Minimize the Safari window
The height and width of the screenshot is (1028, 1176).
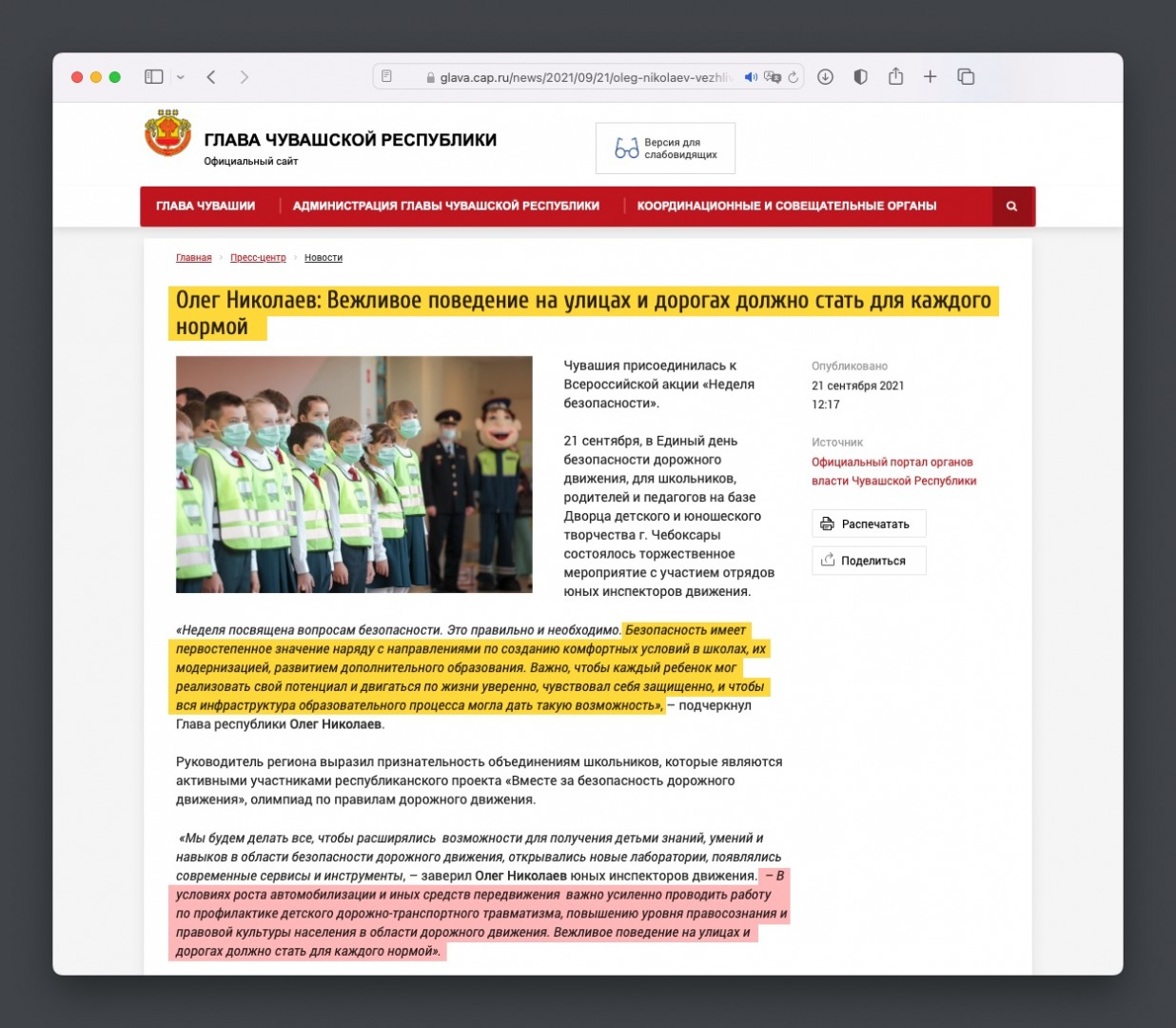[96, 77]
